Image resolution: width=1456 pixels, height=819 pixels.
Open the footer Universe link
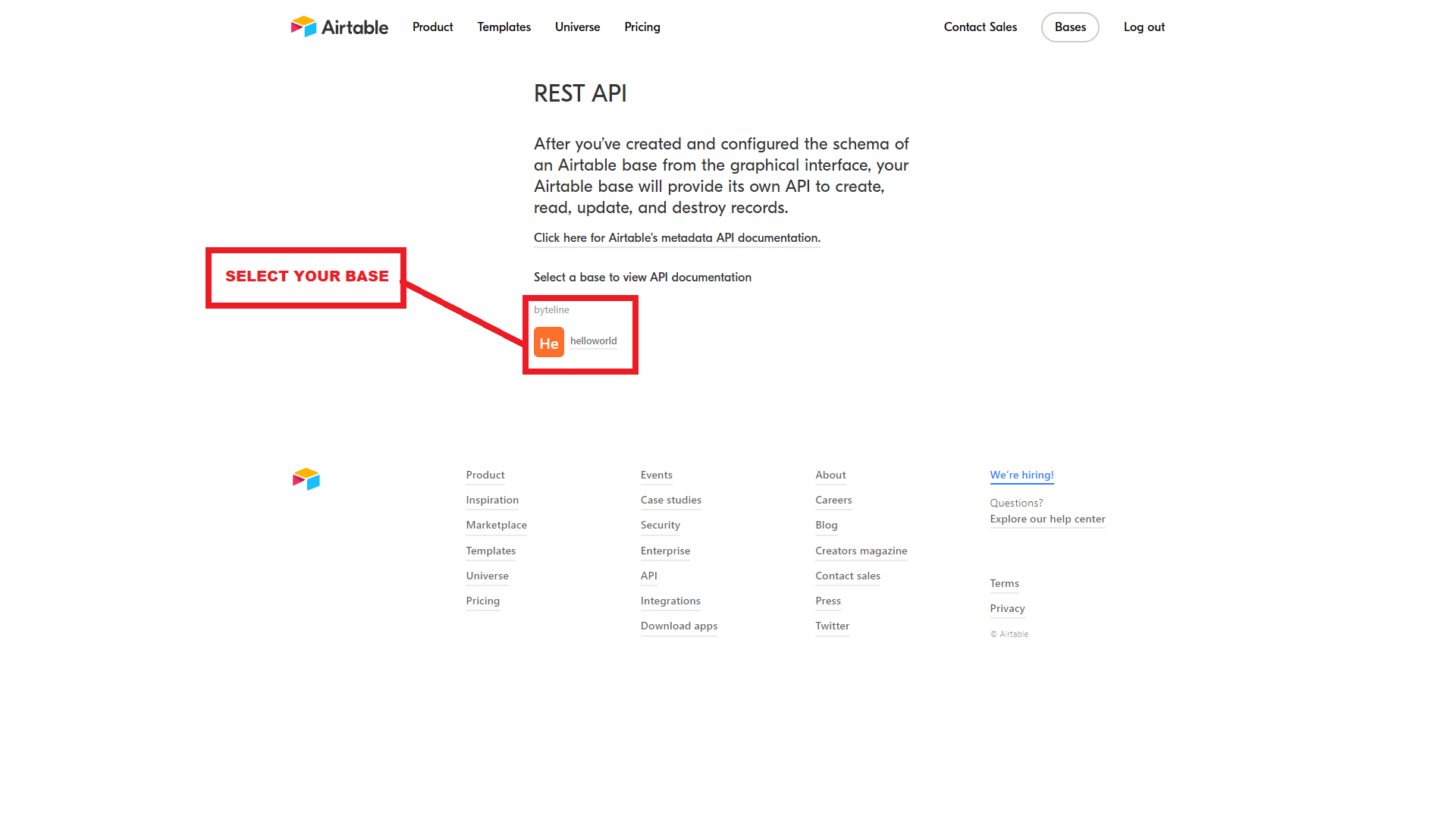point(488,576)
